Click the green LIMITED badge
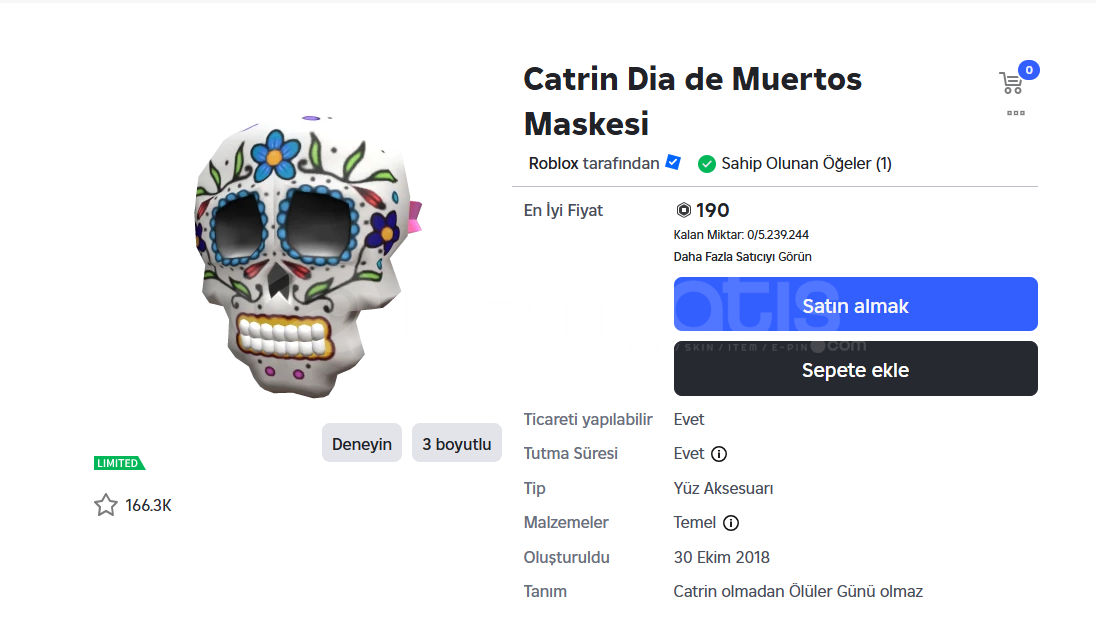 [x=119, y=463]
